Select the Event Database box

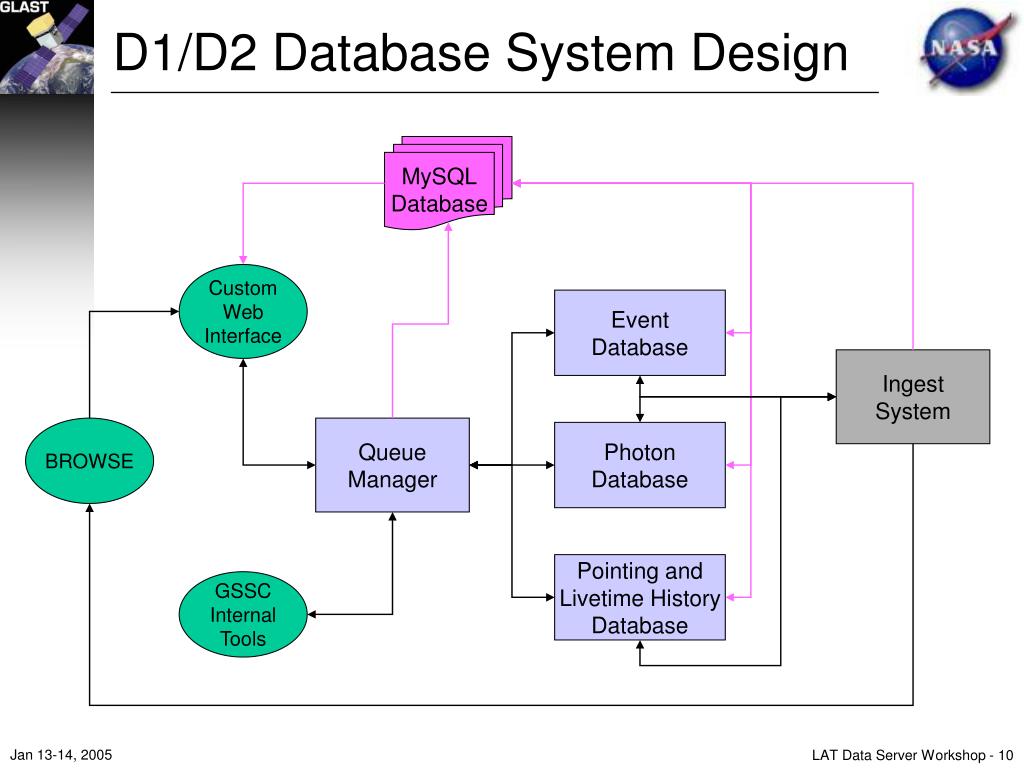[640, 333]
